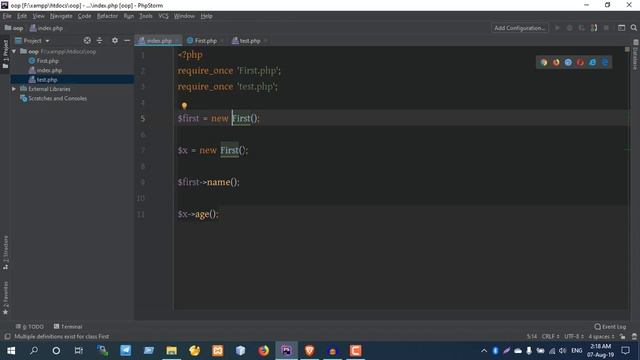Open in Chrome browser icon
Viewport: 640px width, 360px height.
(x=544, y=62)
